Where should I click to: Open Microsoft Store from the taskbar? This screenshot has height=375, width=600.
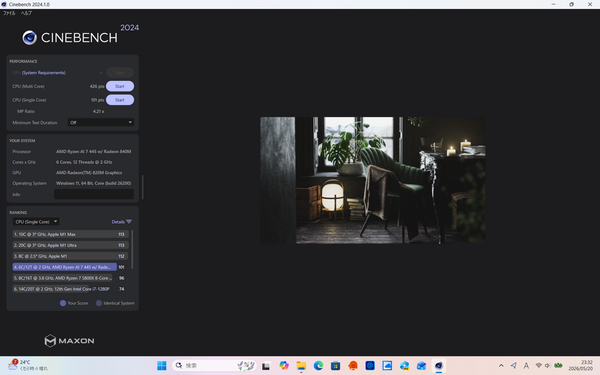[336, 366]
